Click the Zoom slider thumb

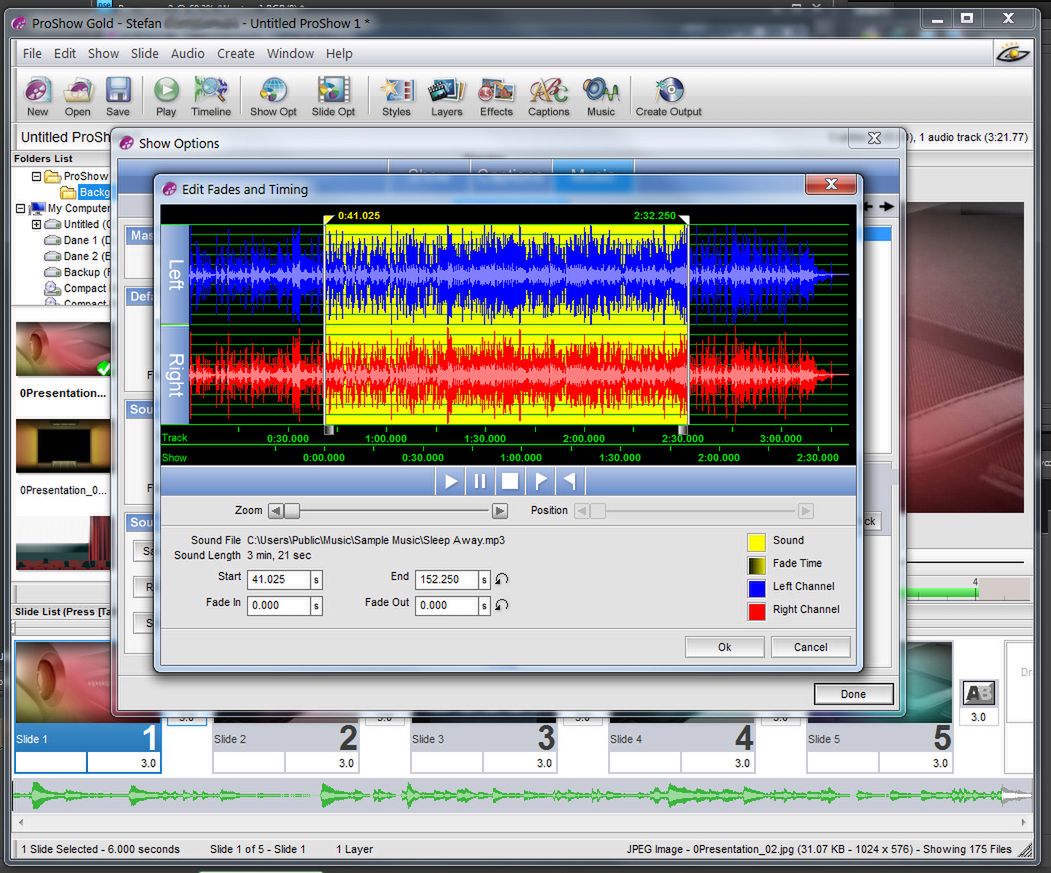tap(292, 511)
